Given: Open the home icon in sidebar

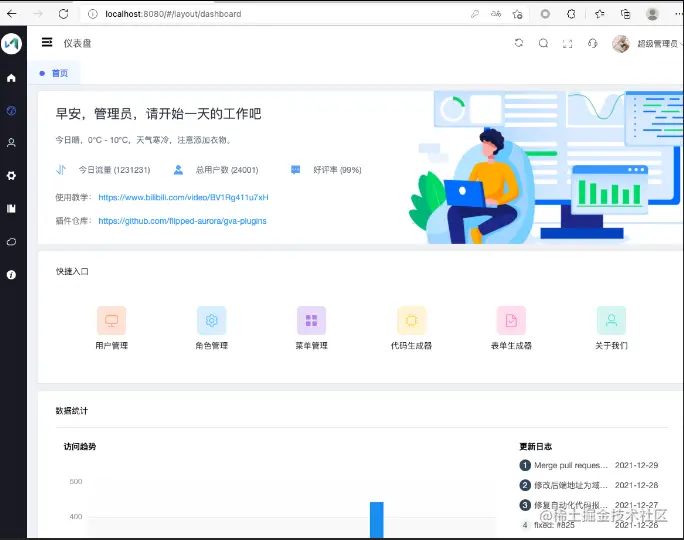Looking at the screenshot, I should coord(11,78).
